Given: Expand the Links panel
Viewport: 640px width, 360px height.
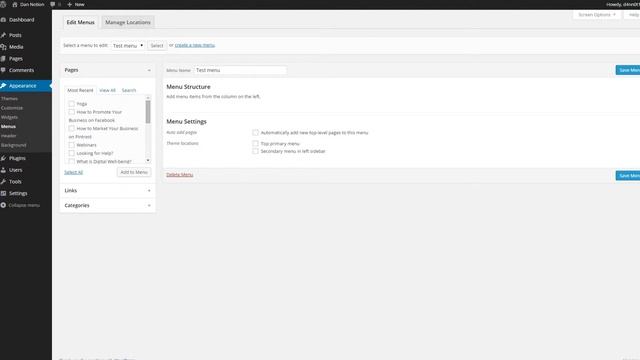Looking at the screenshot, I should click(x=149, y=191).
